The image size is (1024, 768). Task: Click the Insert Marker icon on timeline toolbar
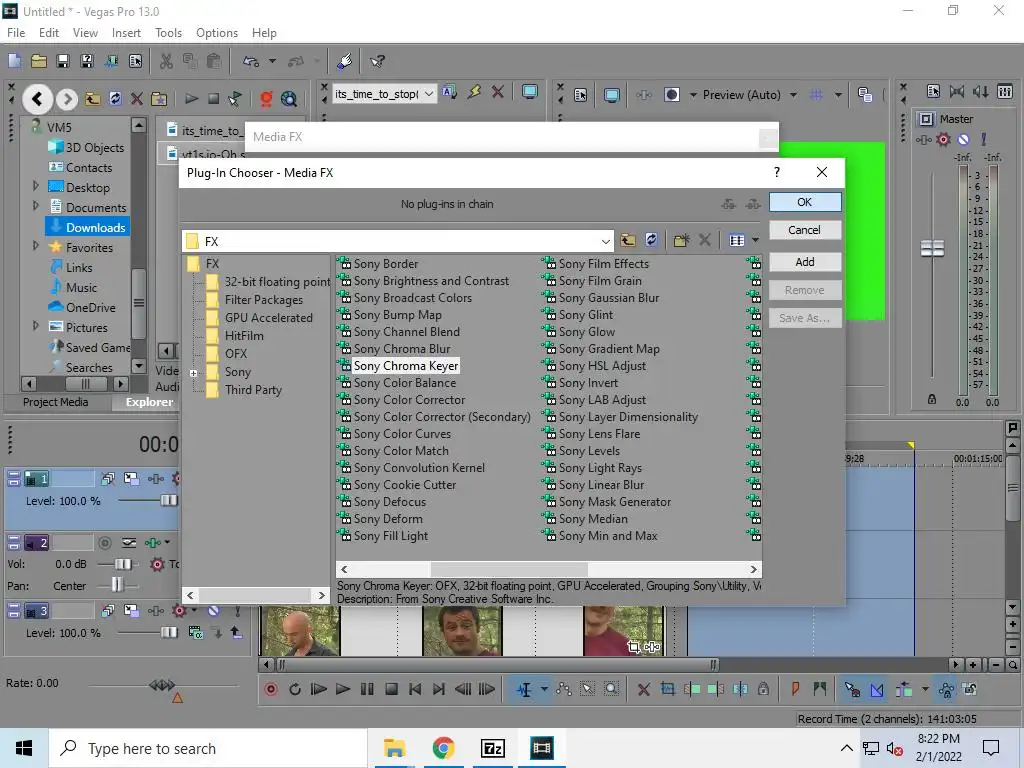(795, 689)
